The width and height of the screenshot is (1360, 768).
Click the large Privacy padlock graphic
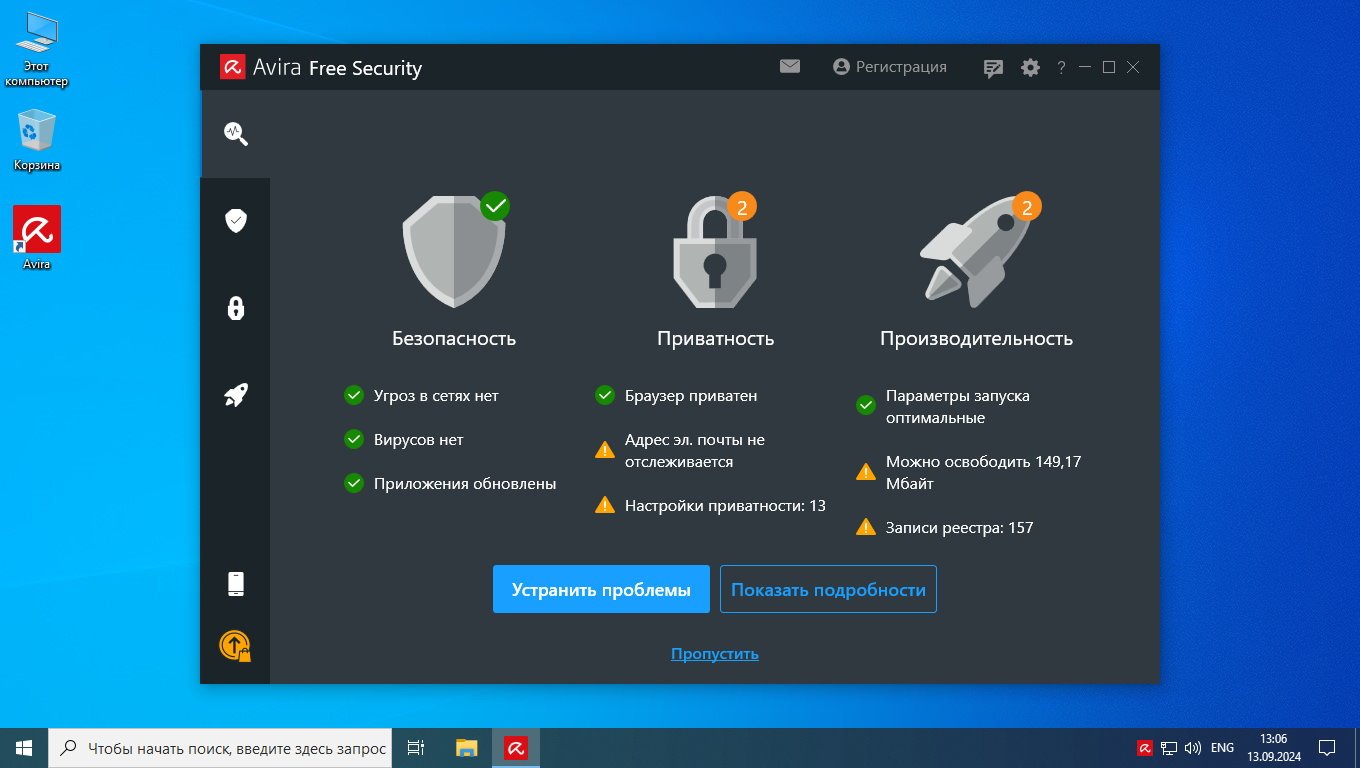tap(714, 251)
